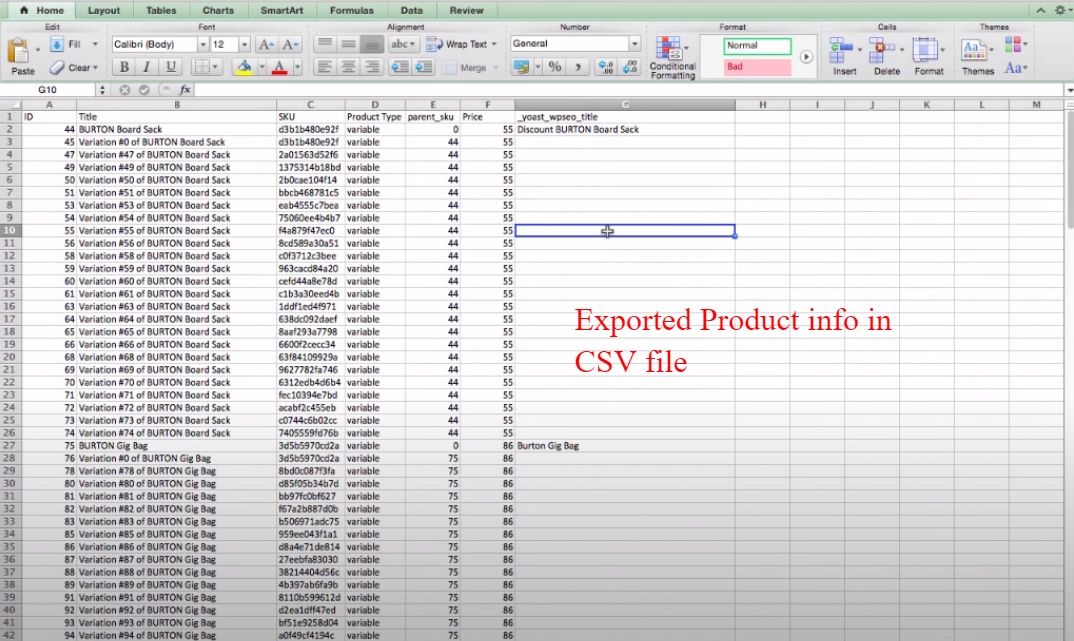Toggle Underline formatting

171,67
